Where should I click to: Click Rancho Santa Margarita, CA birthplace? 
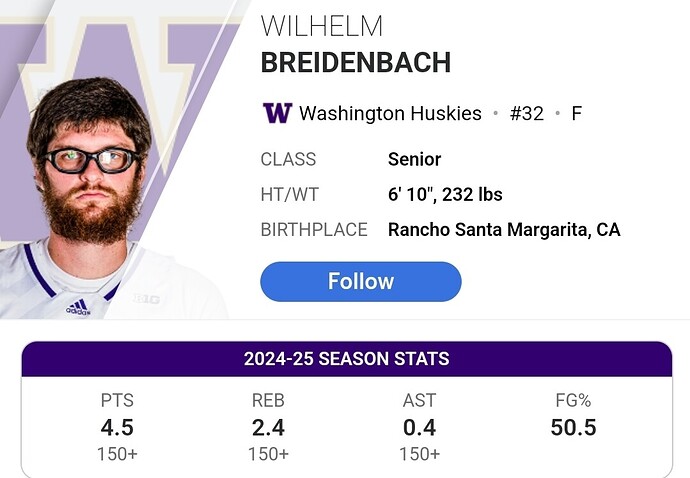pyautogui.click(x=504, y=230)
